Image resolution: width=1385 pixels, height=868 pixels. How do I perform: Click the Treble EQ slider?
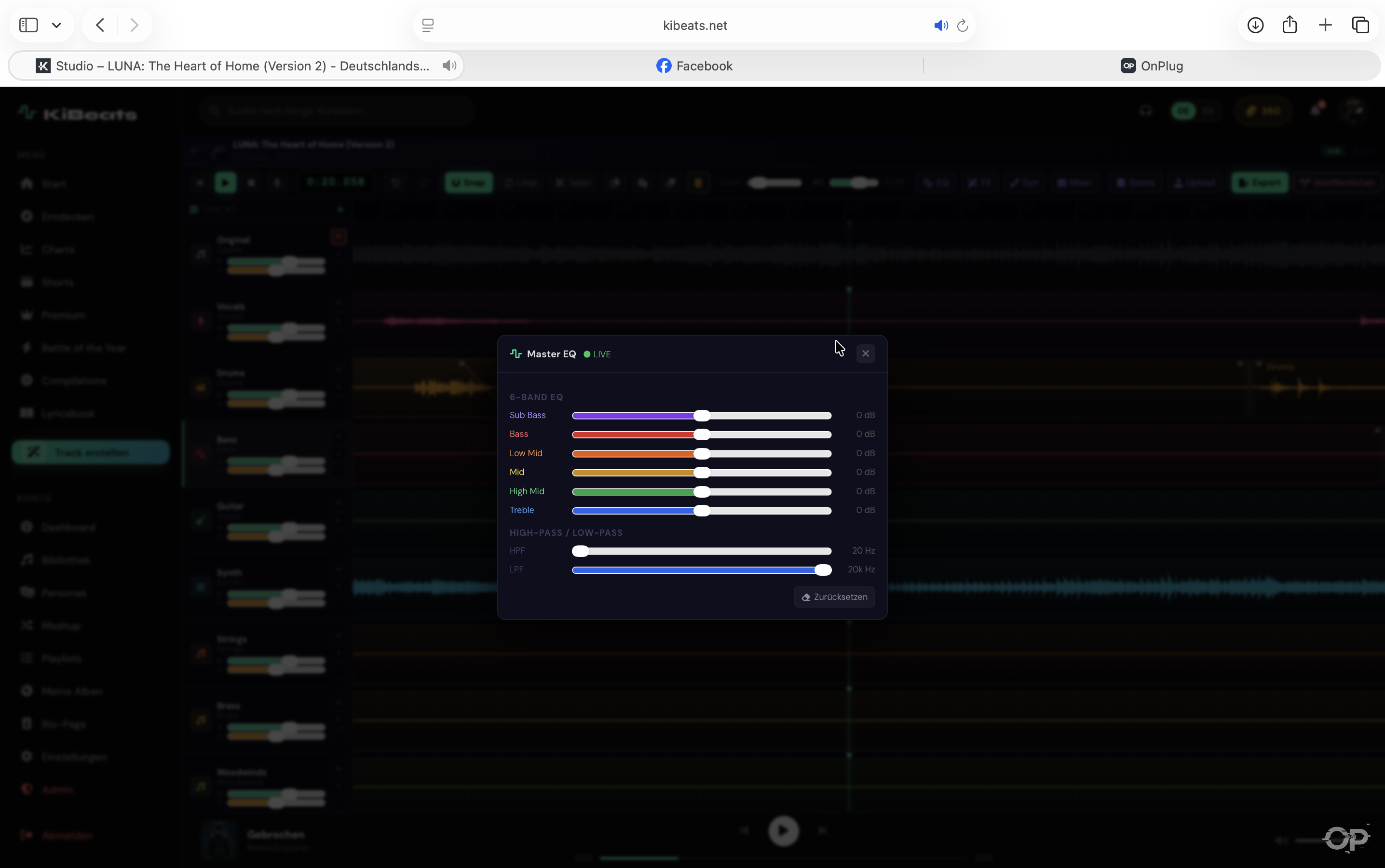tap(701, 510)
